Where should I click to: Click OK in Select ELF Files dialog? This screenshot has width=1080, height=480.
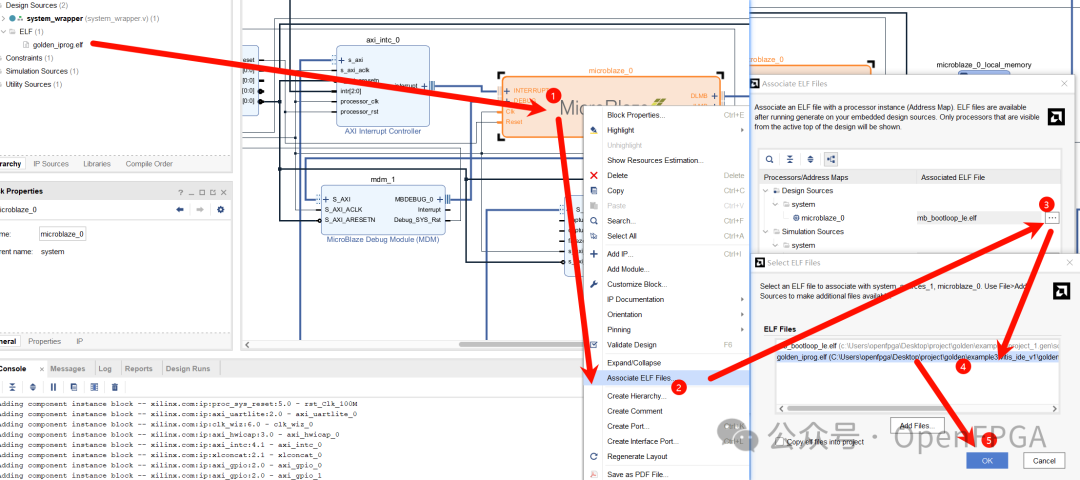987,461
